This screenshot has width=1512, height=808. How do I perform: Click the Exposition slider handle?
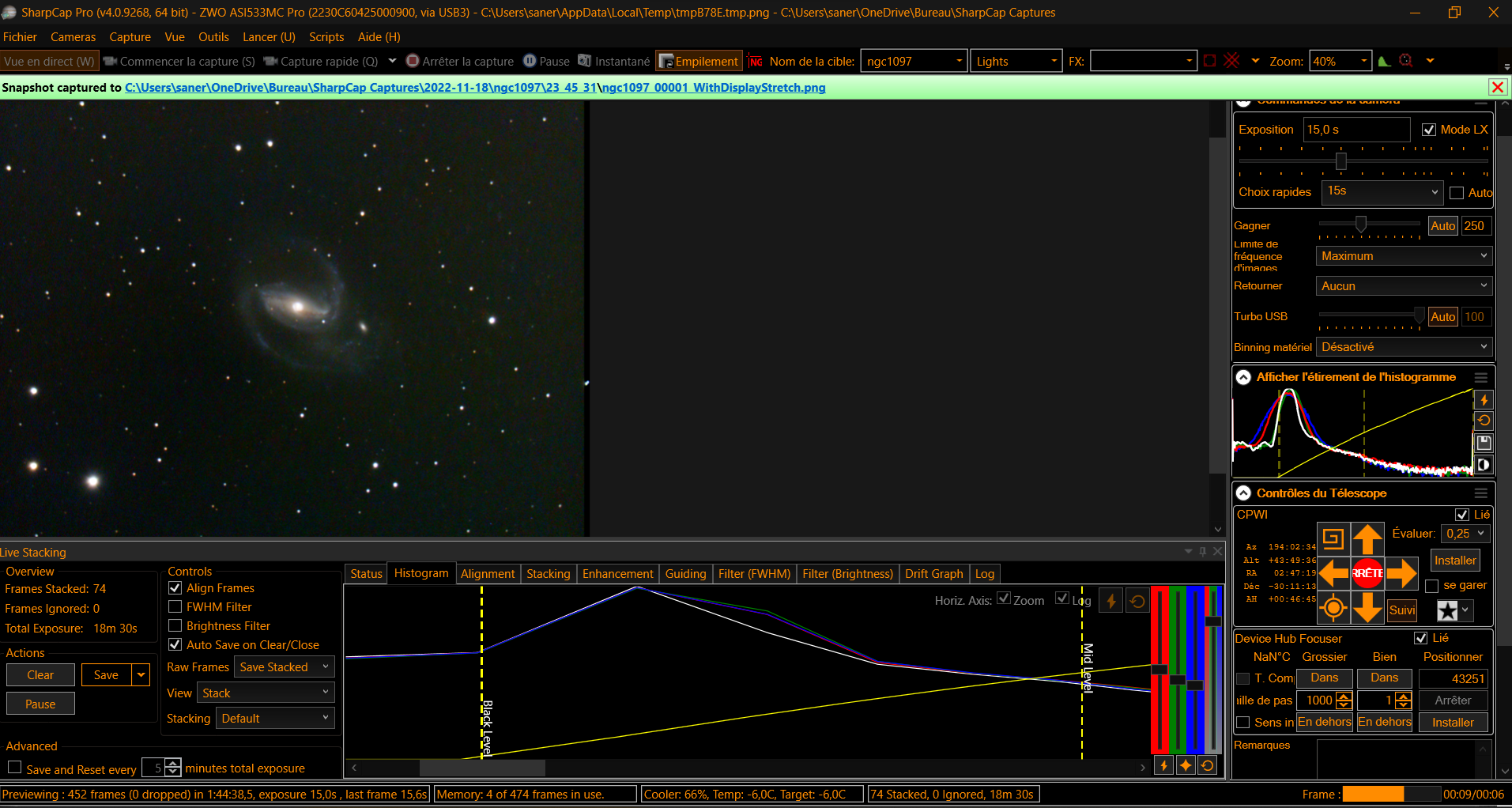[1340, 161]
